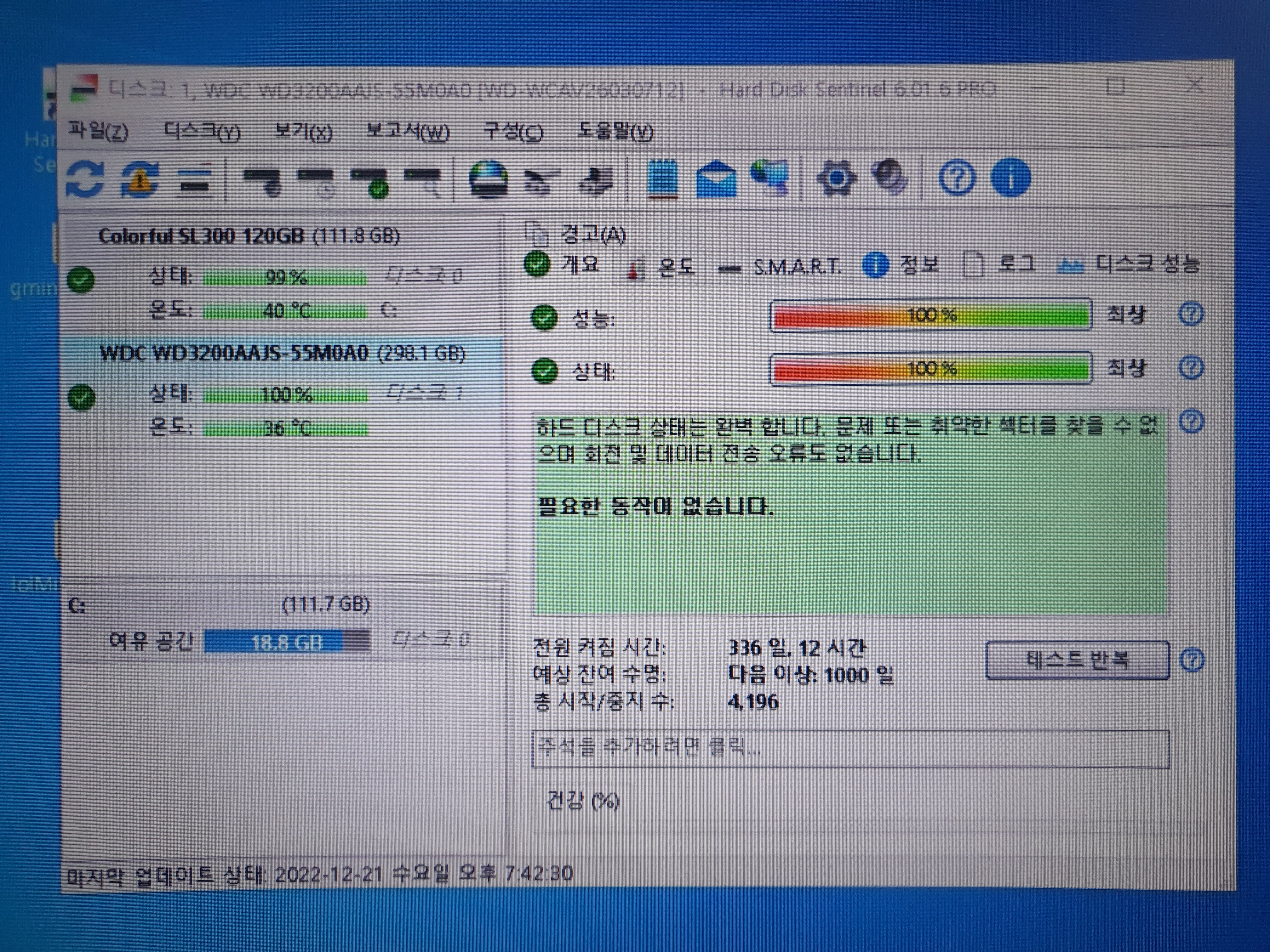Screen dimensions: 1270x952
Task: Open the surface test magnifier disk icon
Action: click(x=423, y=182)
